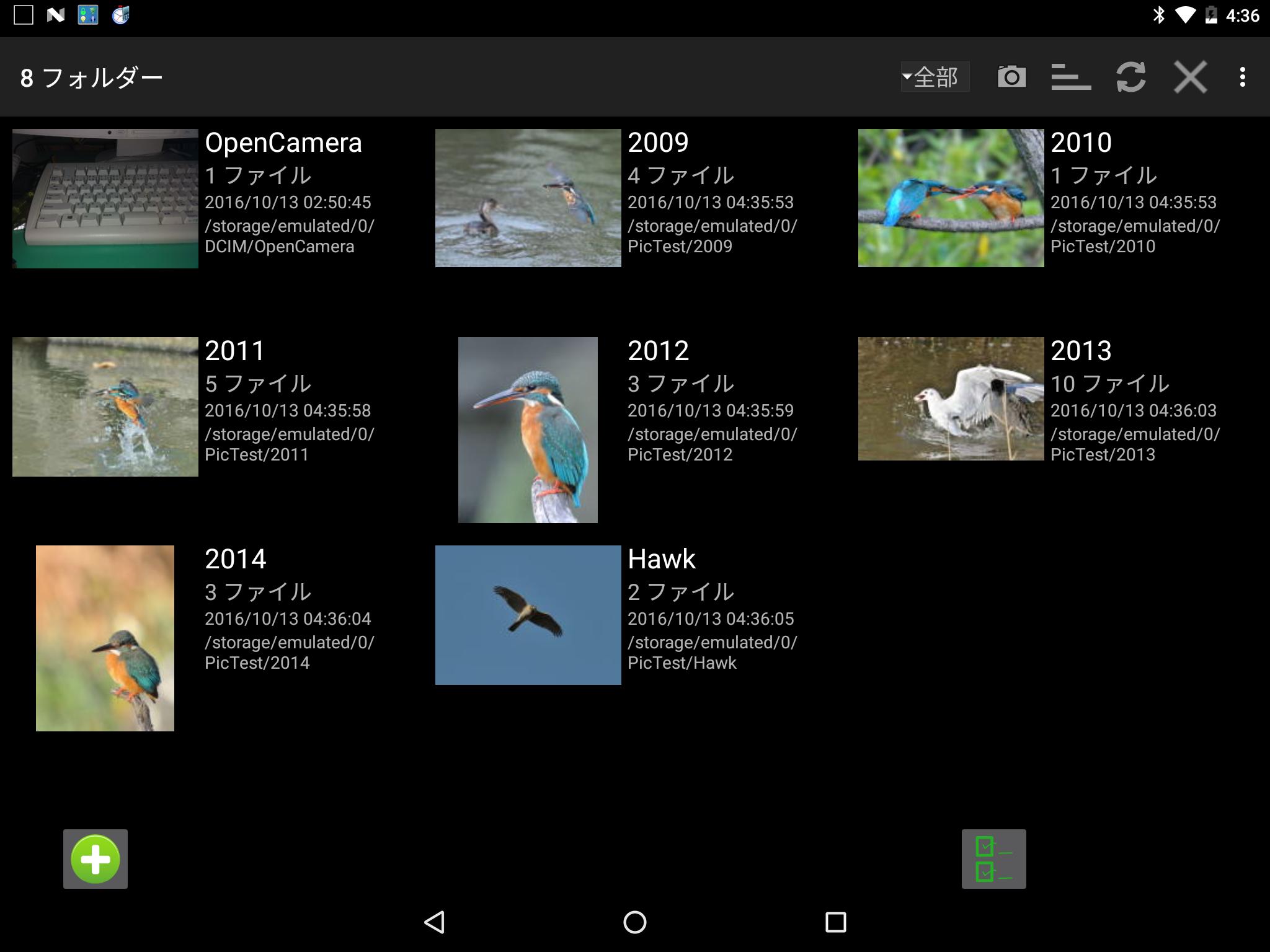The image size is (1270, 952).
Task: Tap the Android home navigation button
Action: [x=634, y=922]
